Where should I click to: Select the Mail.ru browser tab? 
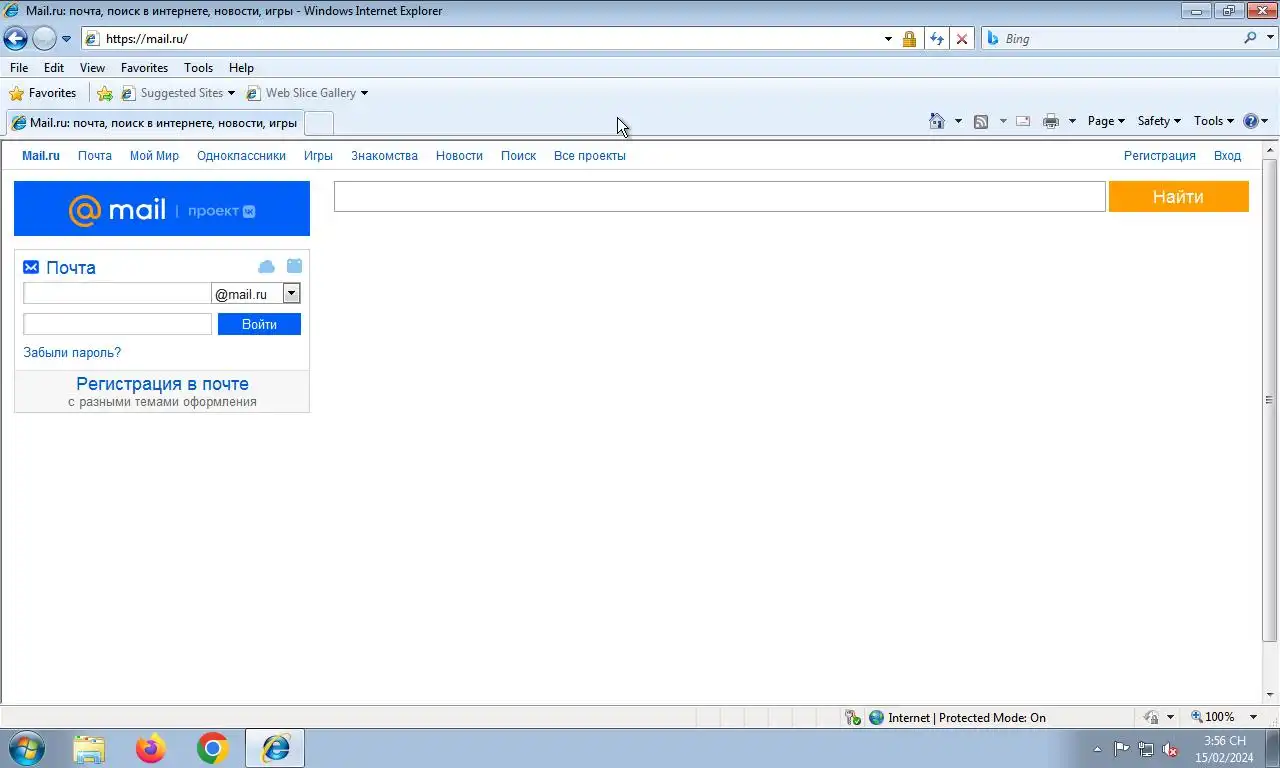tap(154, 123)
